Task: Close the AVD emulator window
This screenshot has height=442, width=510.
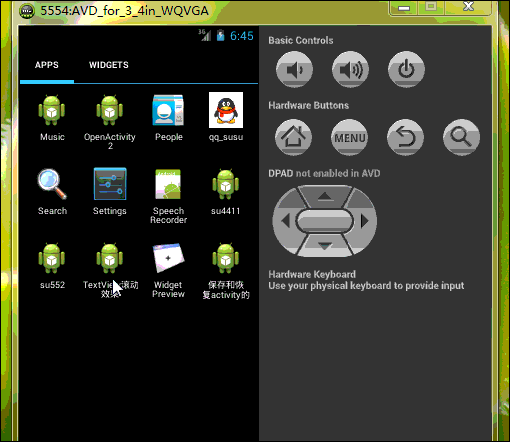Action: [x=468, y=7]
